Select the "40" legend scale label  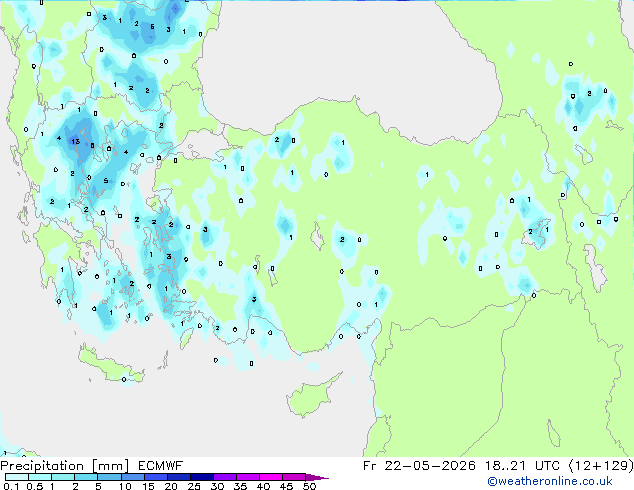point(263,486)
